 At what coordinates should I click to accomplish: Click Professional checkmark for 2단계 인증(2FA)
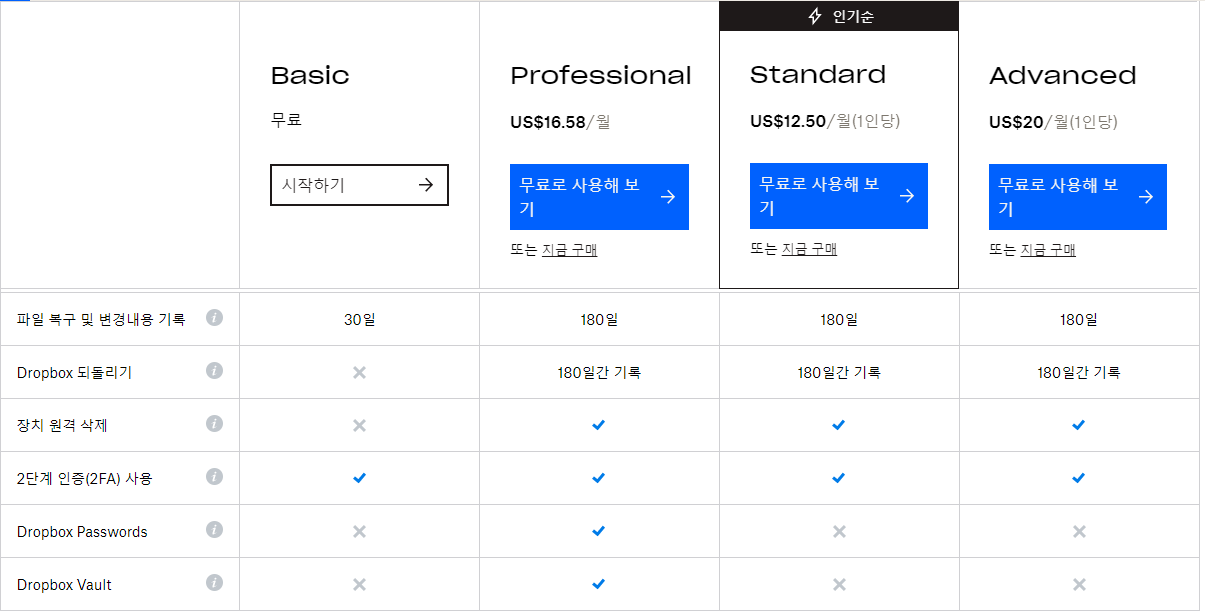pos(598,478)
